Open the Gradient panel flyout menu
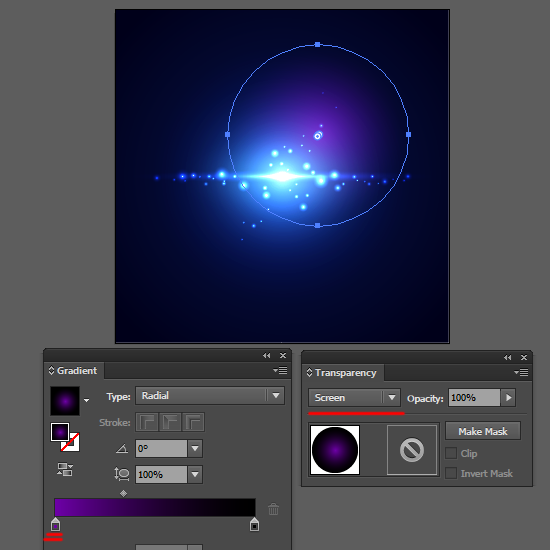 (280, 370)
